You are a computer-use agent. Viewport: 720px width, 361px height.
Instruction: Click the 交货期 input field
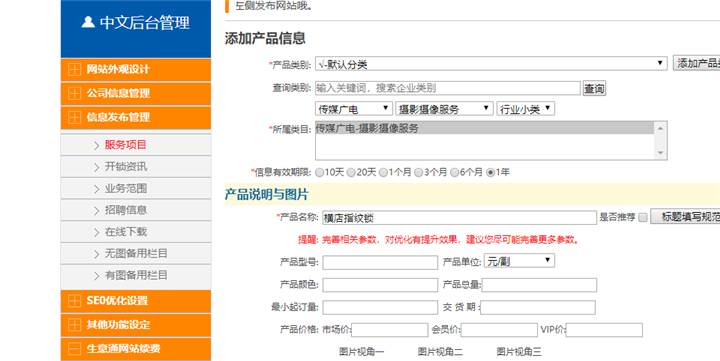point(538,308)
